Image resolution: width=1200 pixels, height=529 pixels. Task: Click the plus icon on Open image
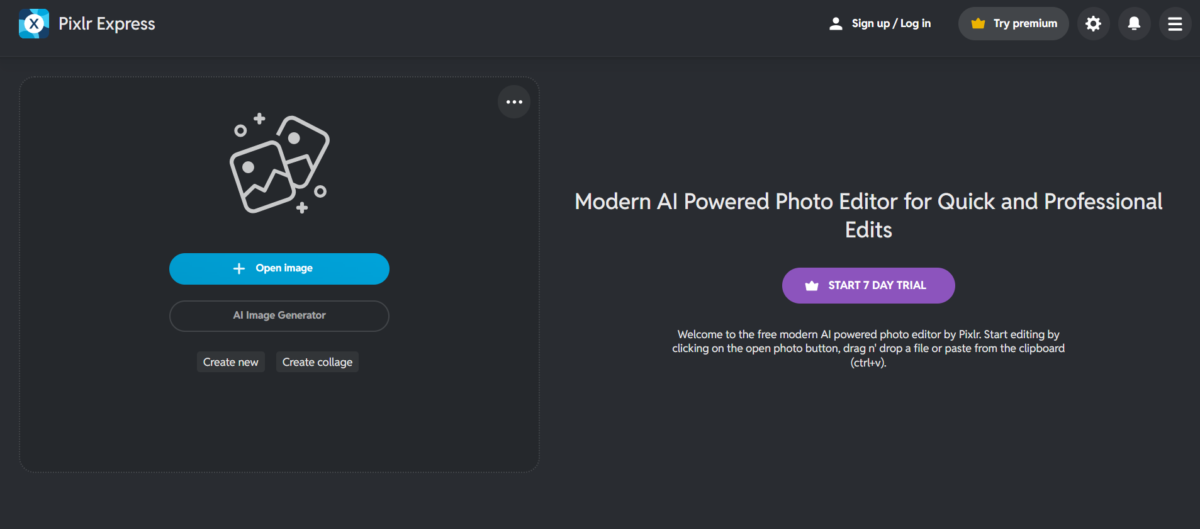point(239,269)
